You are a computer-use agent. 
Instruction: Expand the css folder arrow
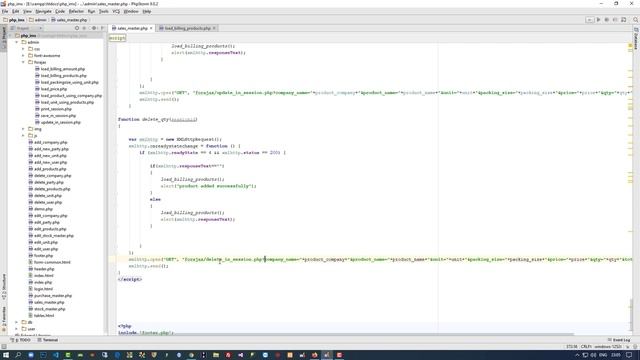tap(23, 49)
